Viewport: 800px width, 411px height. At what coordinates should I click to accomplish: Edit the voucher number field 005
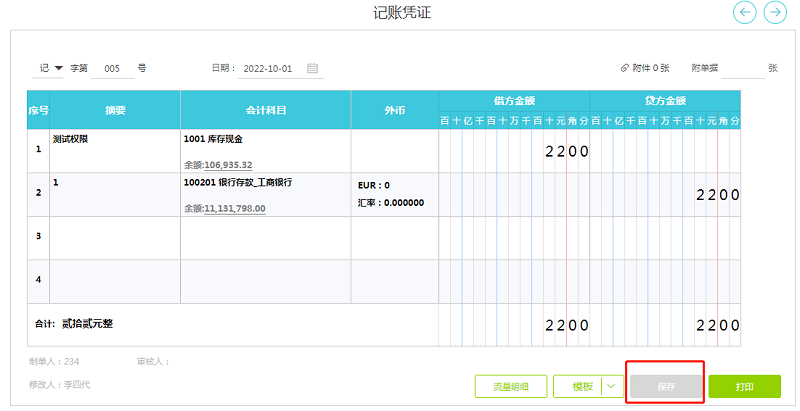coord(112,69)
